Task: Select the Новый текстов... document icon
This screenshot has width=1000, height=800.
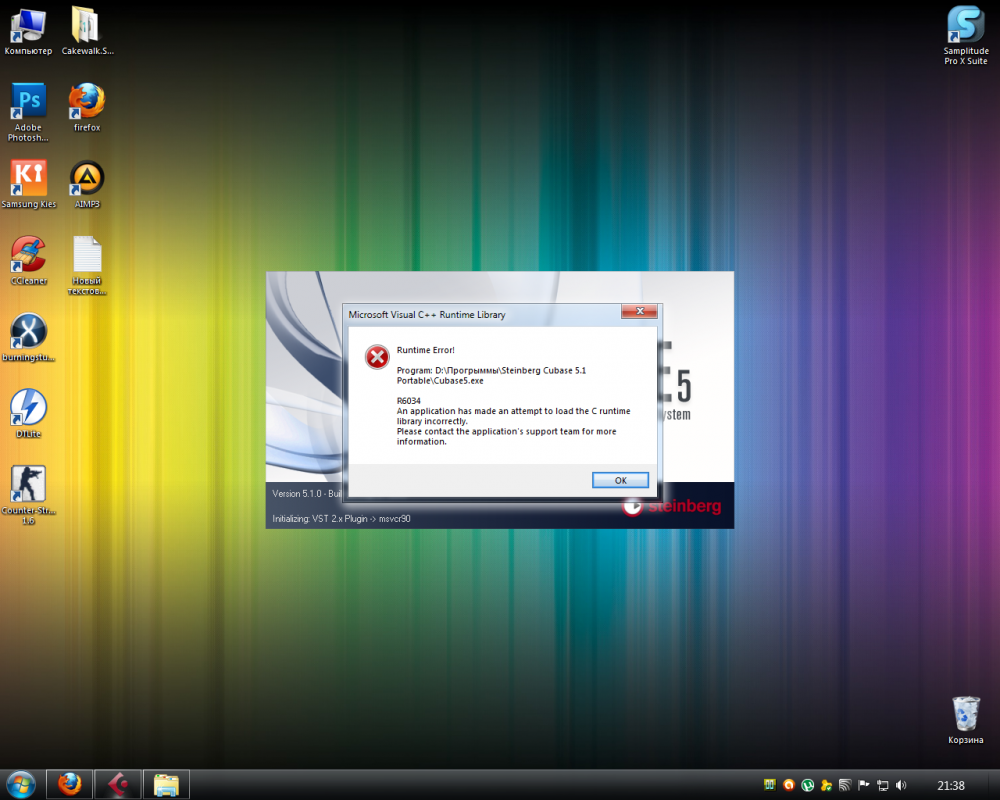Action: pos(87,266)
